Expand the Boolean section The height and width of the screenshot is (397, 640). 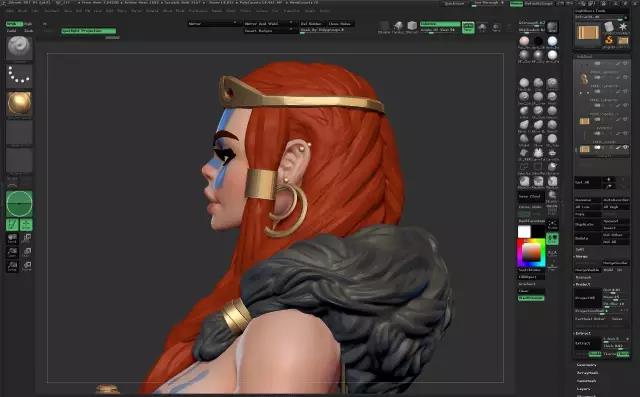(583, 277)
